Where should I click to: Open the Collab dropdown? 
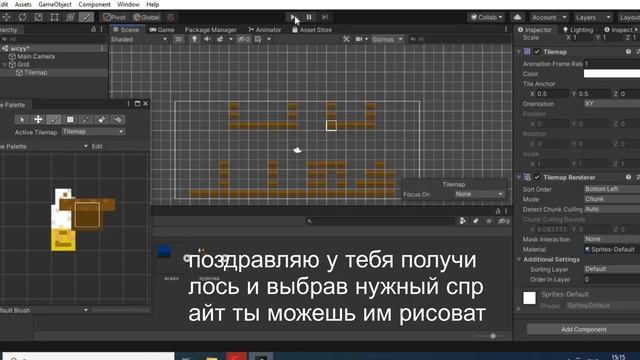[x=487, y=17]
